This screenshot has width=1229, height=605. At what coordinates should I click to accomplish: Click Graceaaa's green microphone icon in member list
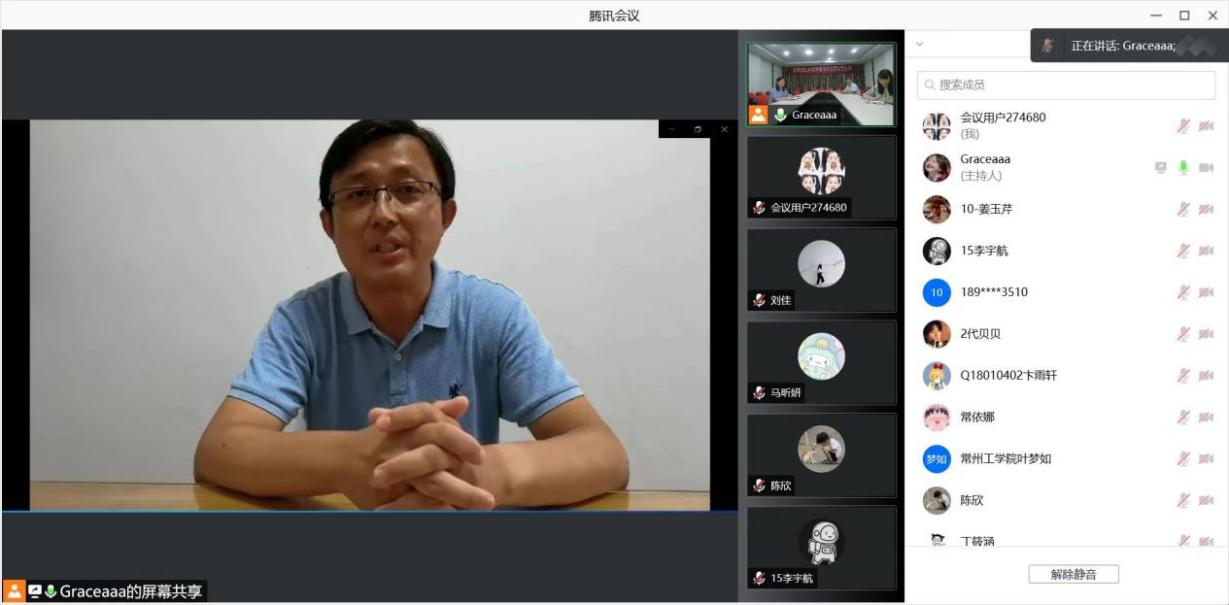coord(1183,168)
